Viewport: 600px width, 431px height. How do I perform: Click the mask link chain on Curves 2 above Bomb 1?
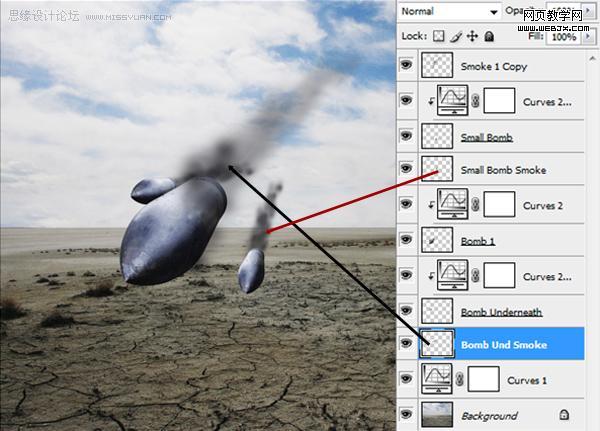click(x=475, y=204)
